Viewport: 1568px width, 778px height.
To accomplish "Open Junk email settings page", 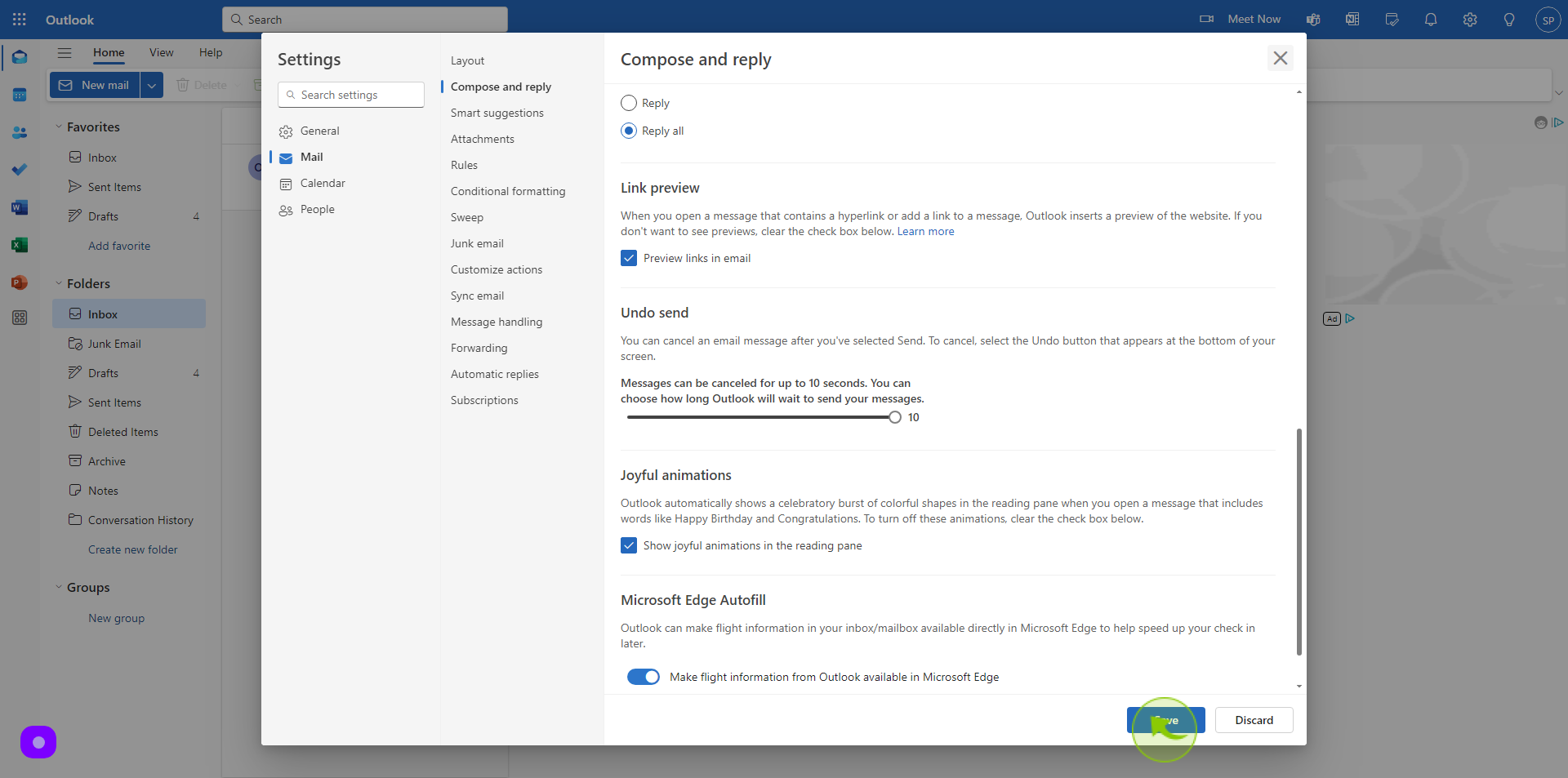I will click(477, 243).
